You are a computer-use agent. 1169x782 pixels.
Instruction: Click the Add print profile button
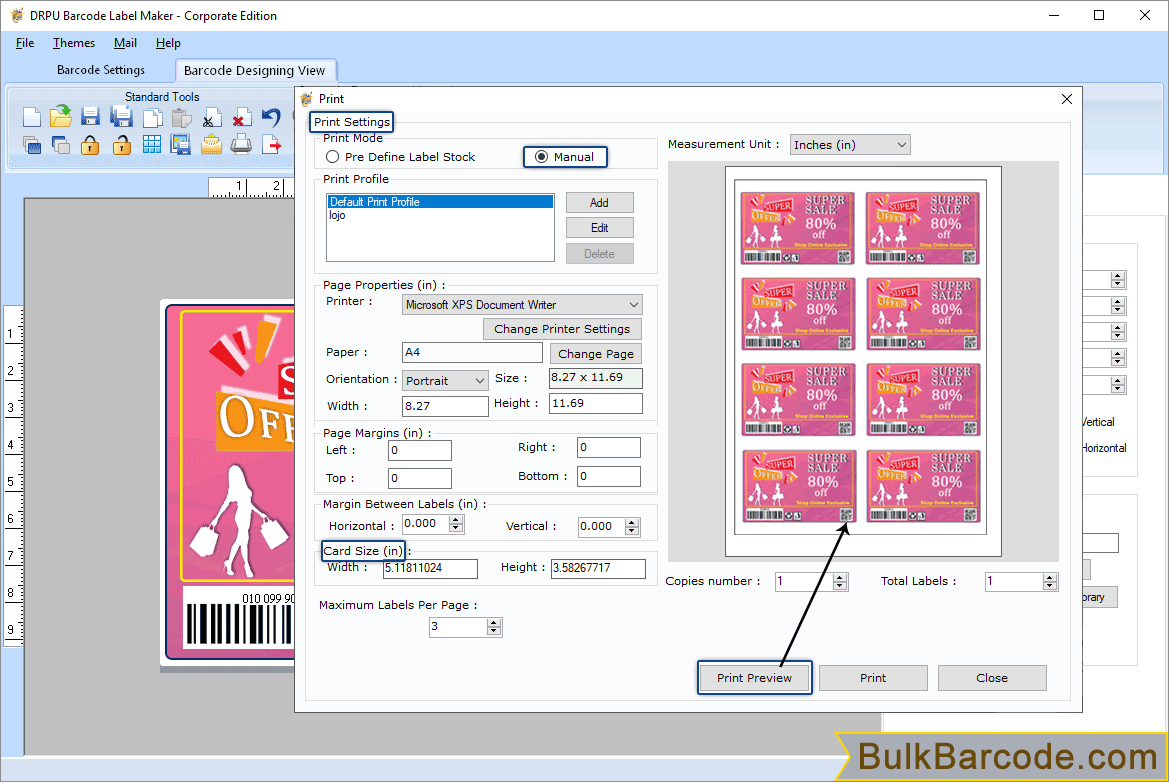599,203
